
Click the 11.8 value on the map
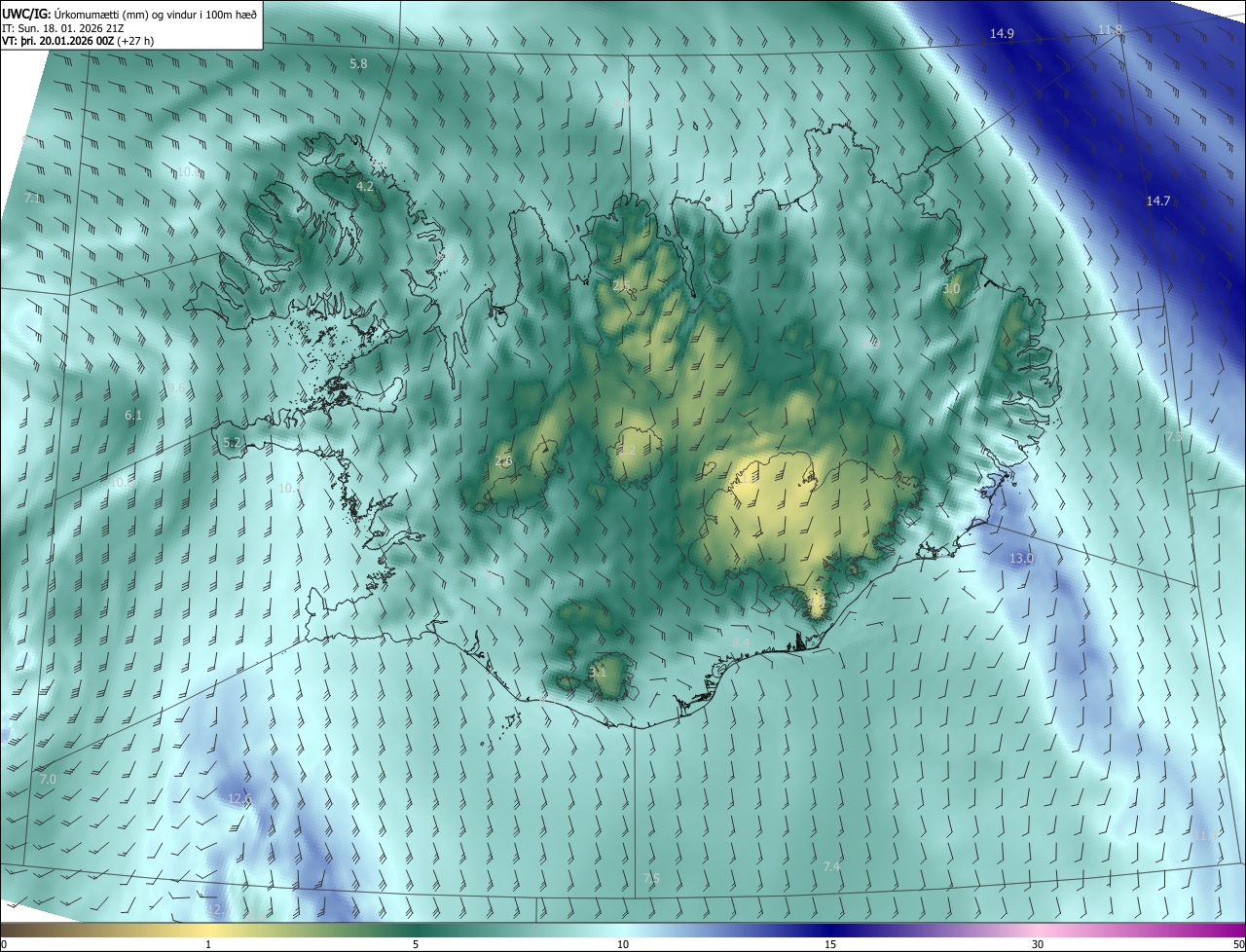pyautogui.click(x=1110, y=30)
